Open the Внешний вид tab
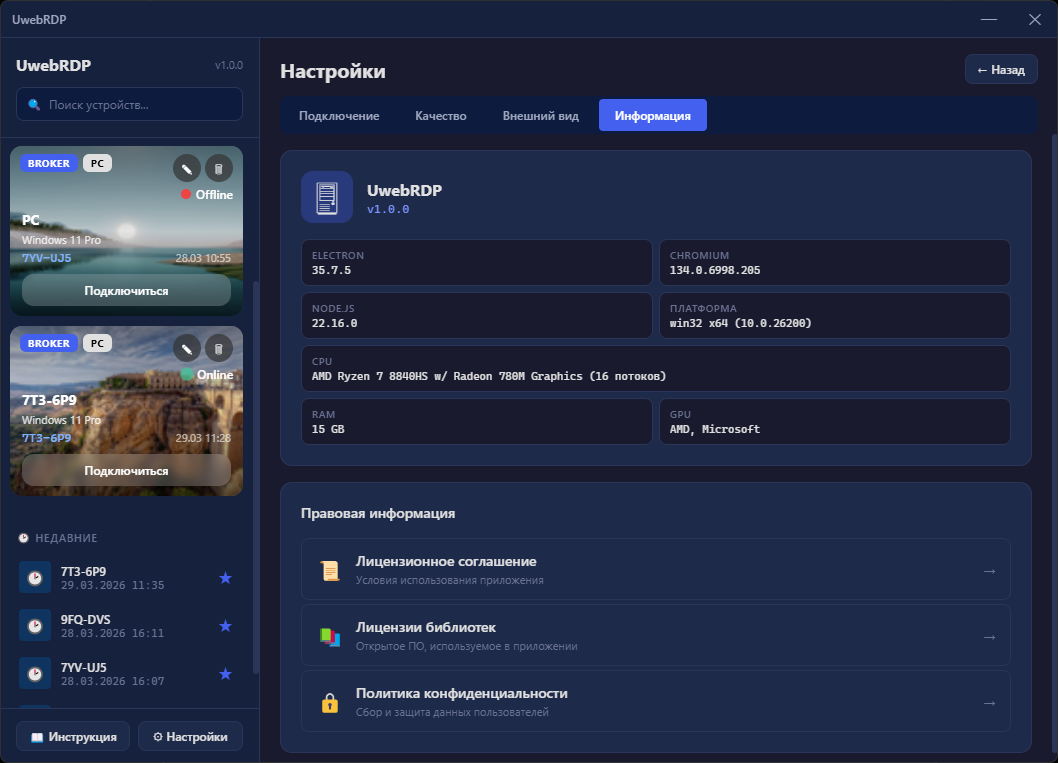1058x763 pixels. click(540, 116)
